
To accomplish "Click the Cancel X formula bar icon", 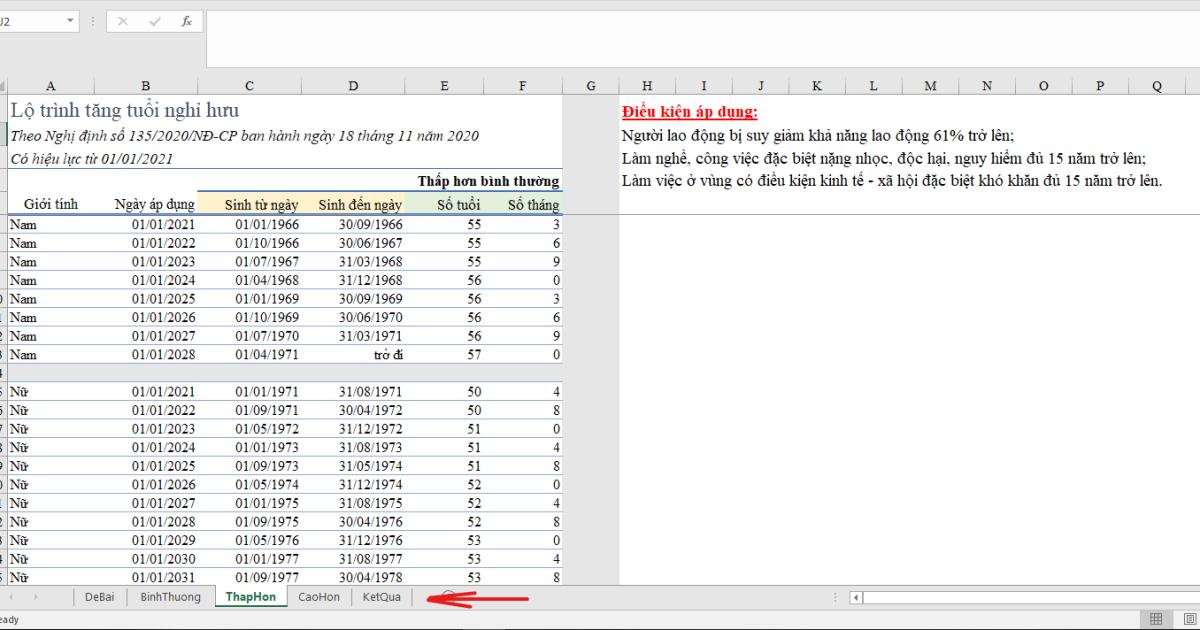I will click(123, 21).
